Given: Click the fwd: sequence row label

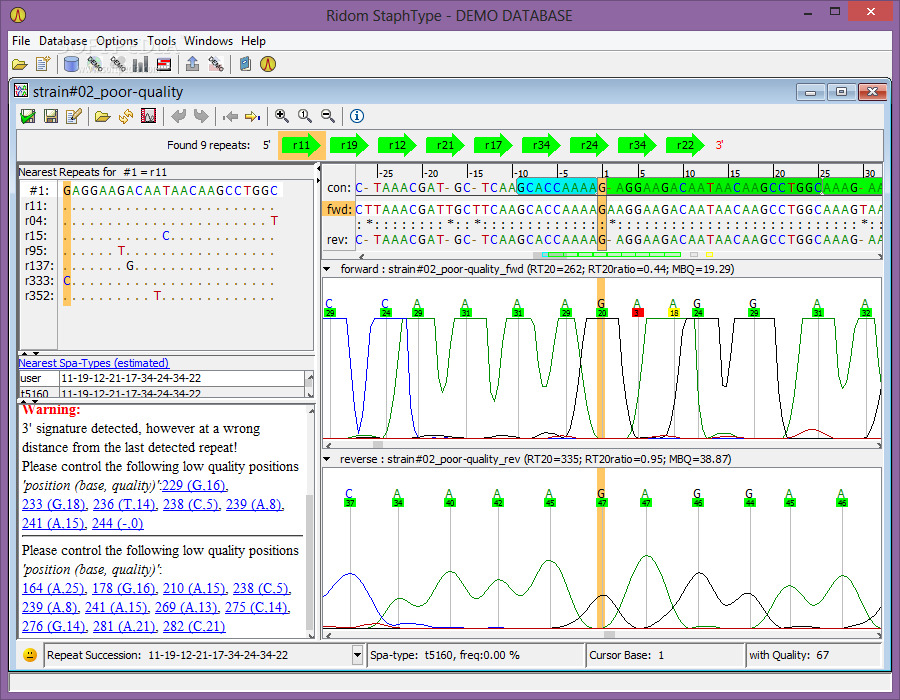Looking at the screenshot, I should [x=339, y=209].
